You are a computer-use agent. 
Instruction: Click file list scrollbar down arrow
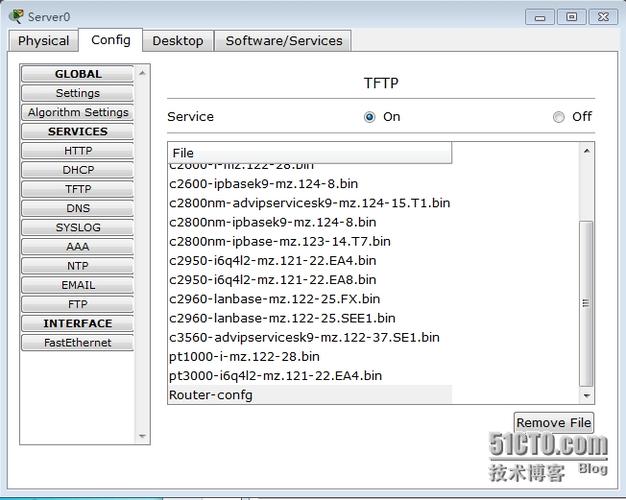pos(586,396)
